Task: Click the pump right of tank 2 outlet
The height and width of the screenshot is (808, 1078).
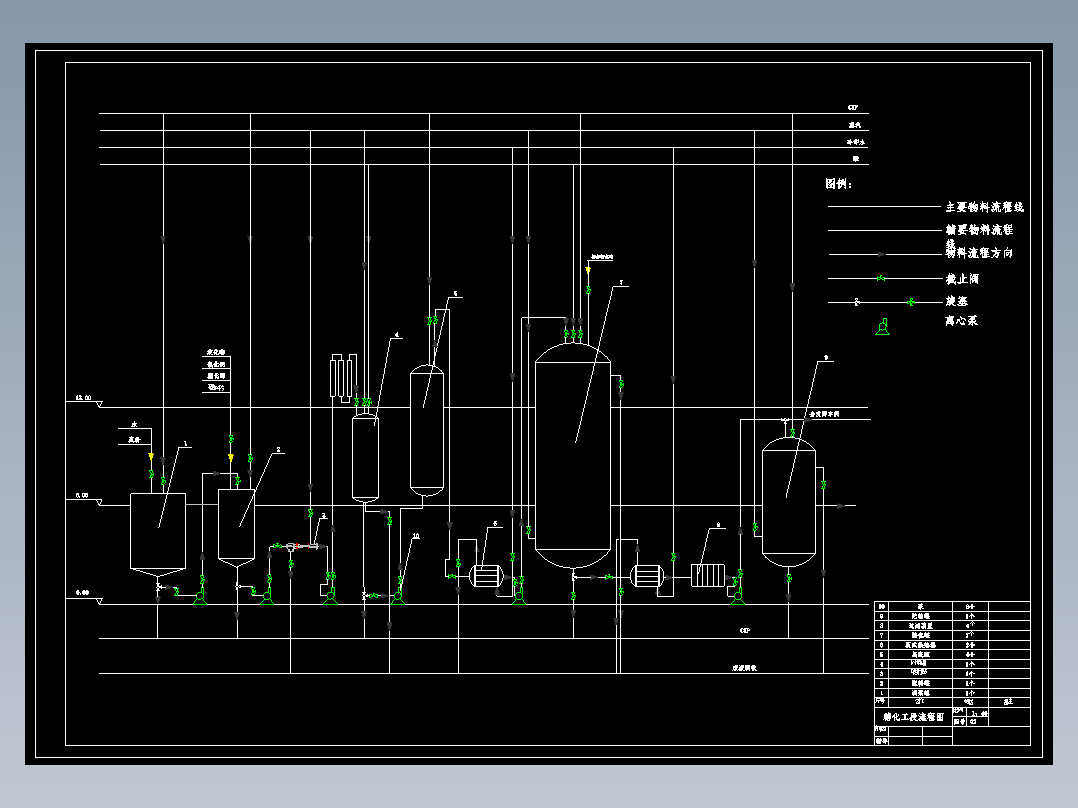Action: click(267, 597)
